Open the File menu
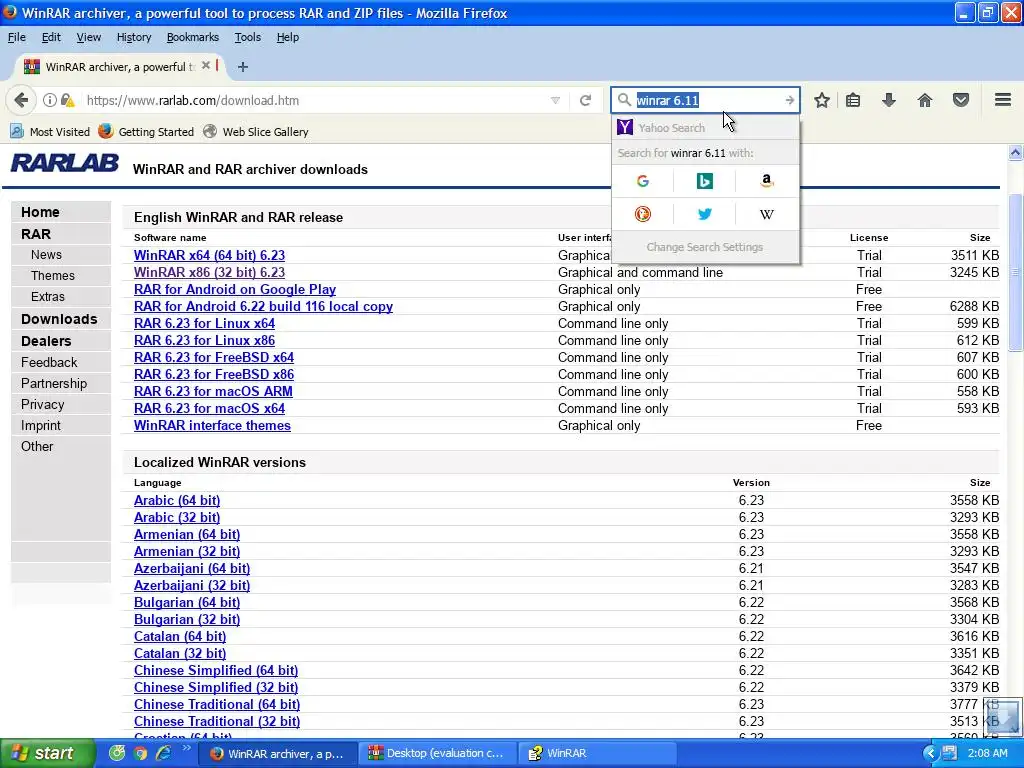Screen dimensions: 1024x768 16,37
